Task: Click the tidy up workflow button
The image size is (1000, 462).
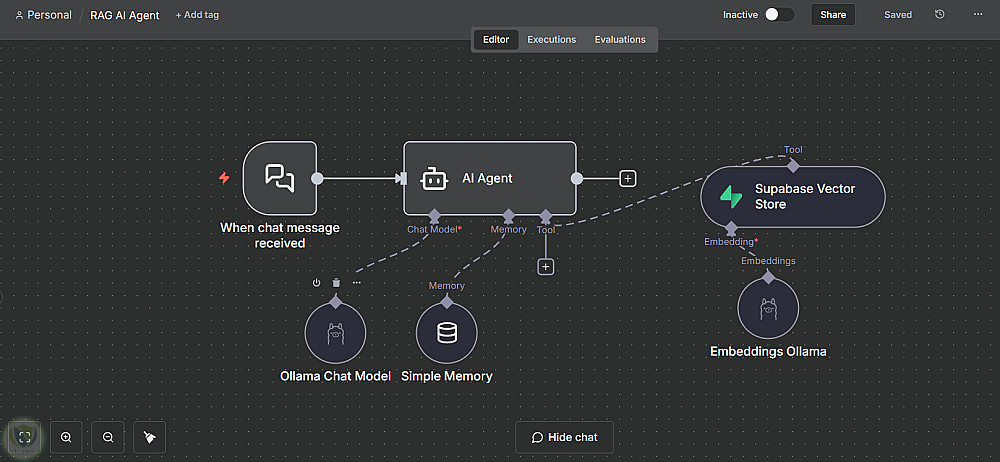Action: click(x=149, y=437)
